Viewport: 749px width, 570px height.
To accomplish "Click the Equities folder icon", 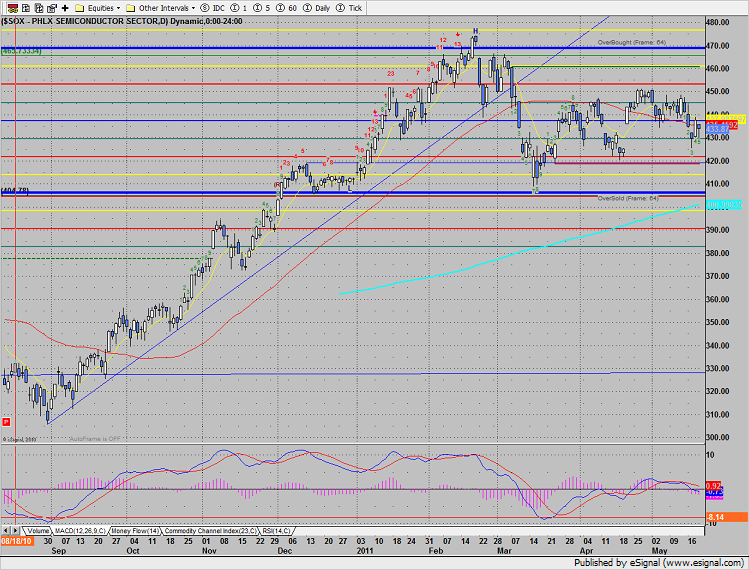I will click(80, 8).
